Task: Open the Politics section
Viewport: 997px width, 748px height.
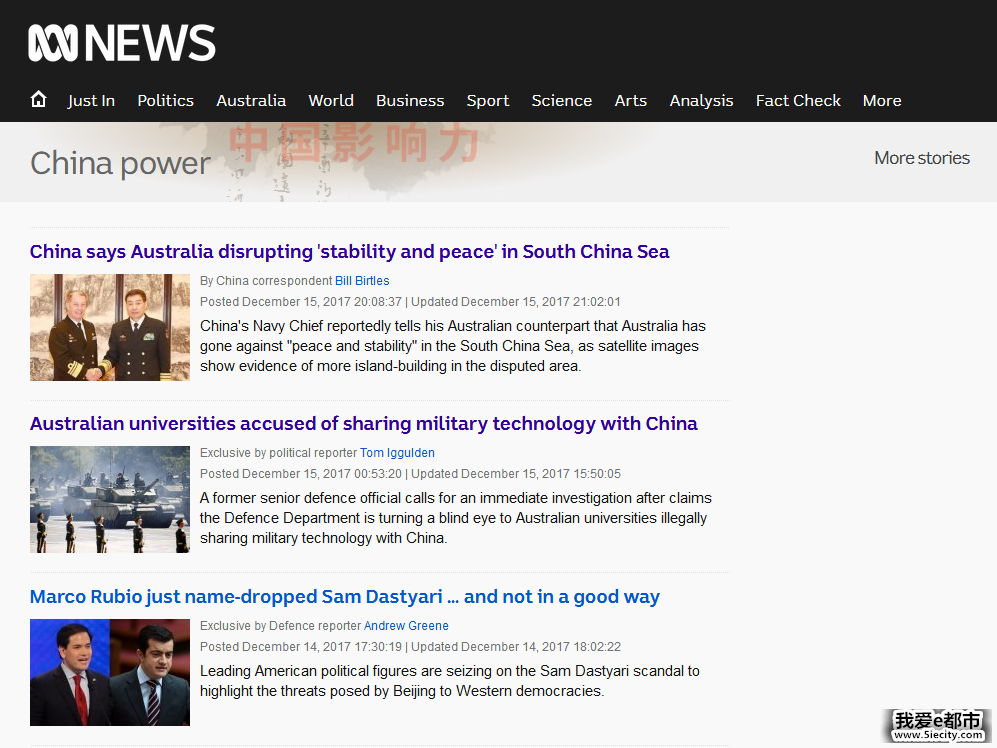Action: coord(165,100)
